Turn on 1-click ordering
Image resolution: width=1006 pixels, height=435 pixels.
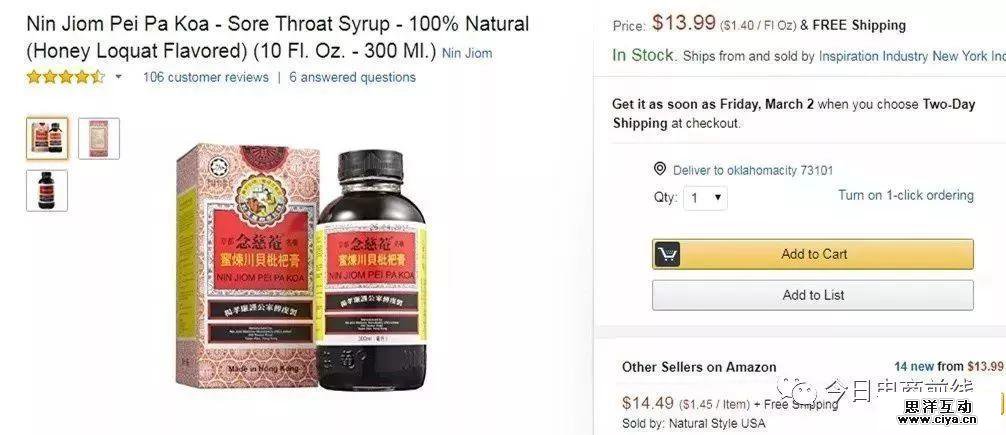coord(905,195)
